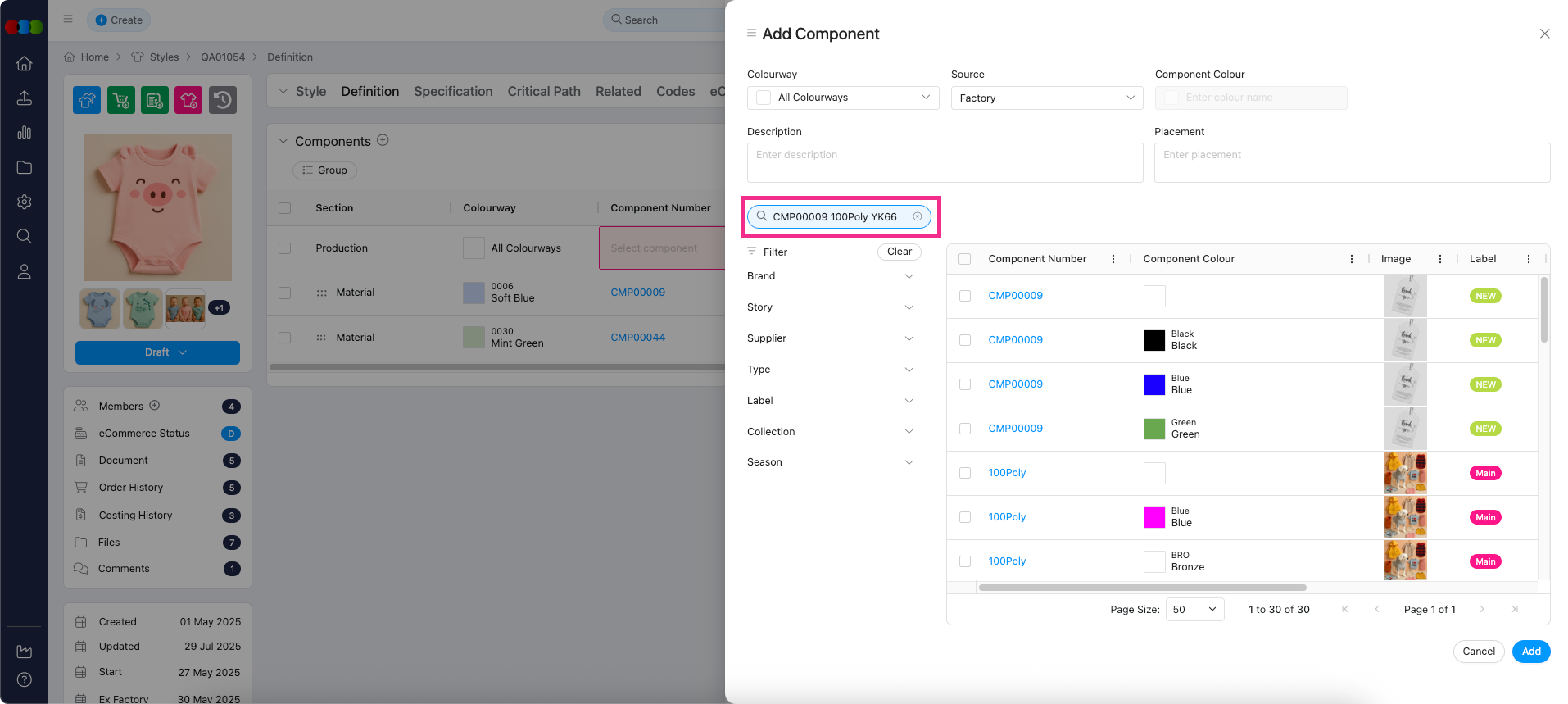Image resolution: width=1568 pixels, height=704 pixels.
Task: Click the Green colour swatch
Action: point(1154,429)
